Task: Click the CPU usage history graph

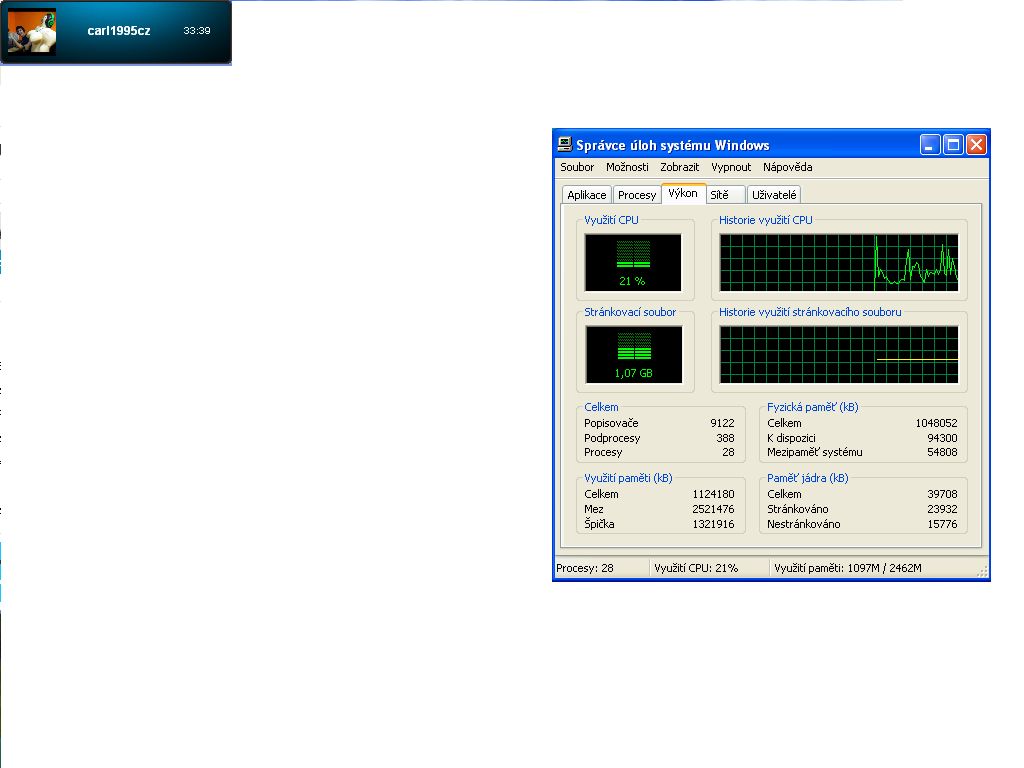Action: (x=839, y=263)
